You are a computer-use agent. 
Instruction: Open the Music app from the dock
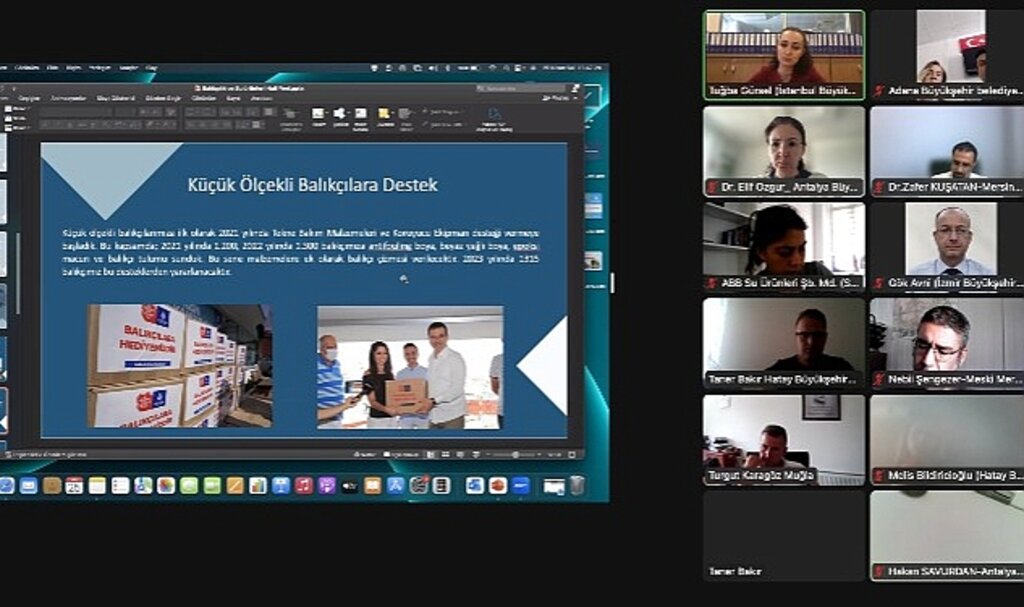click(304, 485)
